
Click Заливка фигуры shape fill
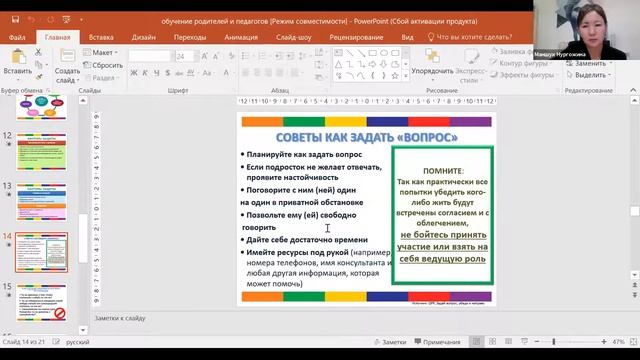click(513, 51)
